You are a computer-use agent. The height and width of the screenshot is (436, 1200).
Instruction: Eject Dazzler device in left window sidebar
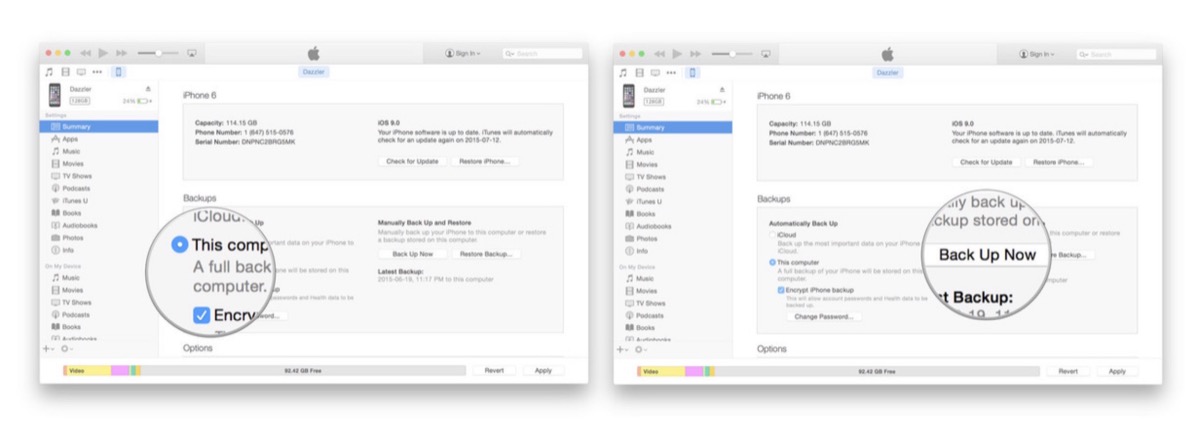tap(148, 89)
